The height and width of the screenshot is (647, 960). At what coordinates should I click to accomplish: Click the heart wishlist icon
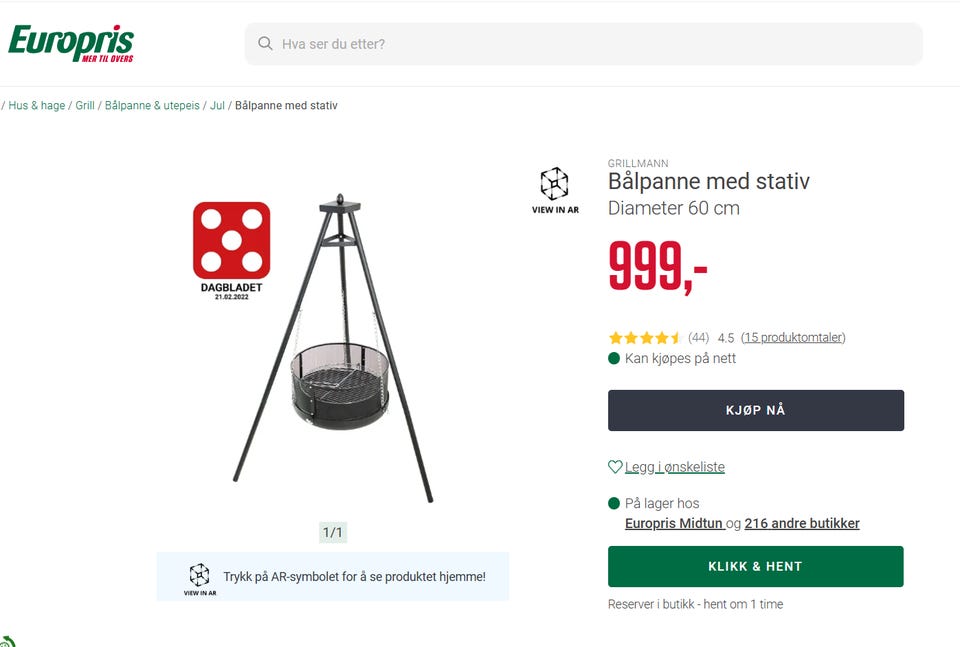pyautogui.click(x=615, y=467)
